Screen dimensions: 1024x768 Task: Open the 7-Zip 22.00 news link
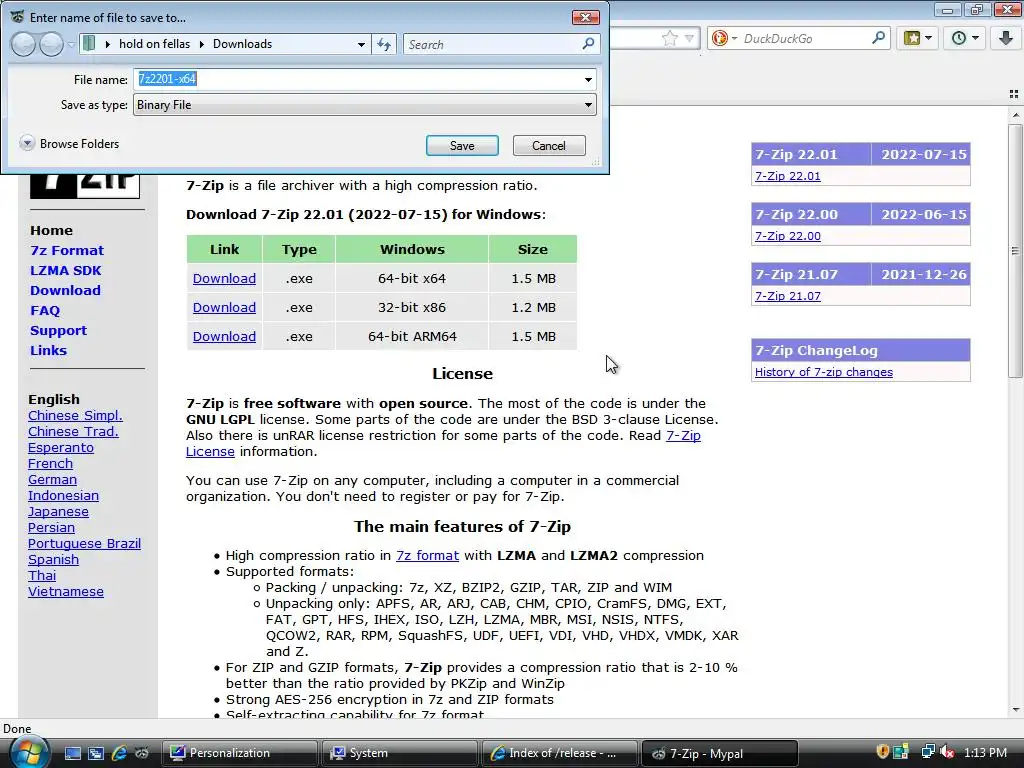tap(788, 236)
